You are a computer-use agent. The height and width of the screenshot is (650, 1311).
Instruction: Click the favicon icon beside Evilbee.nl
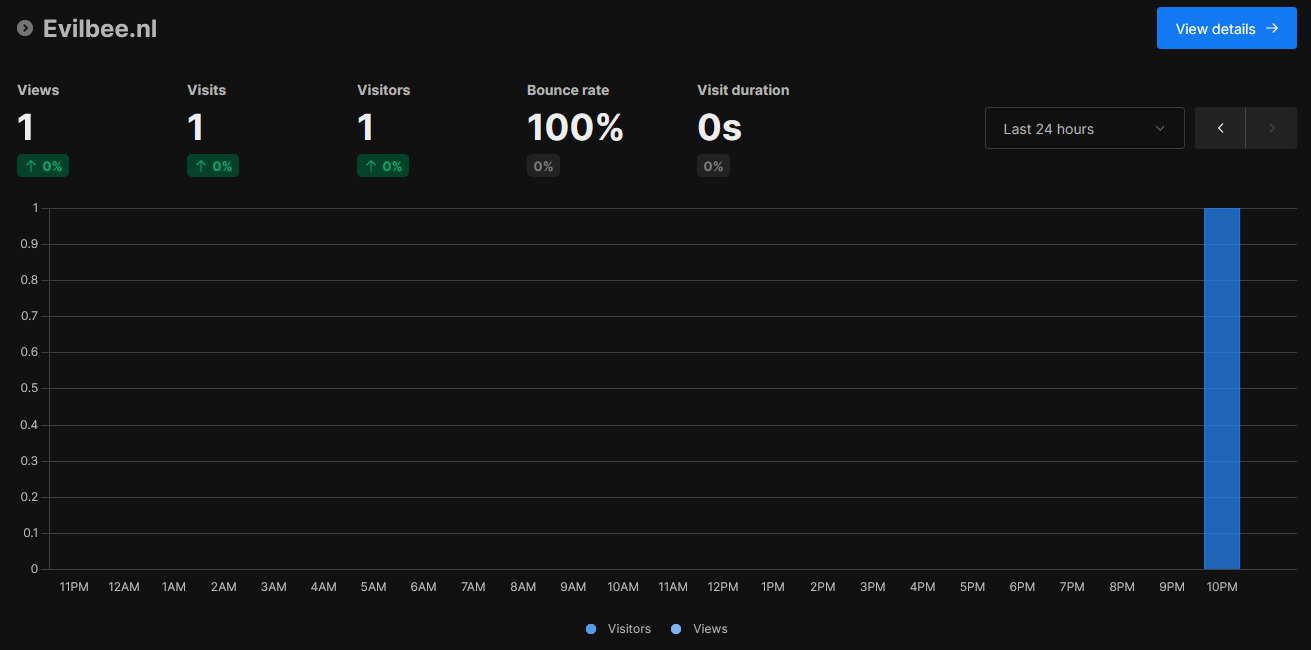[25, 28]
